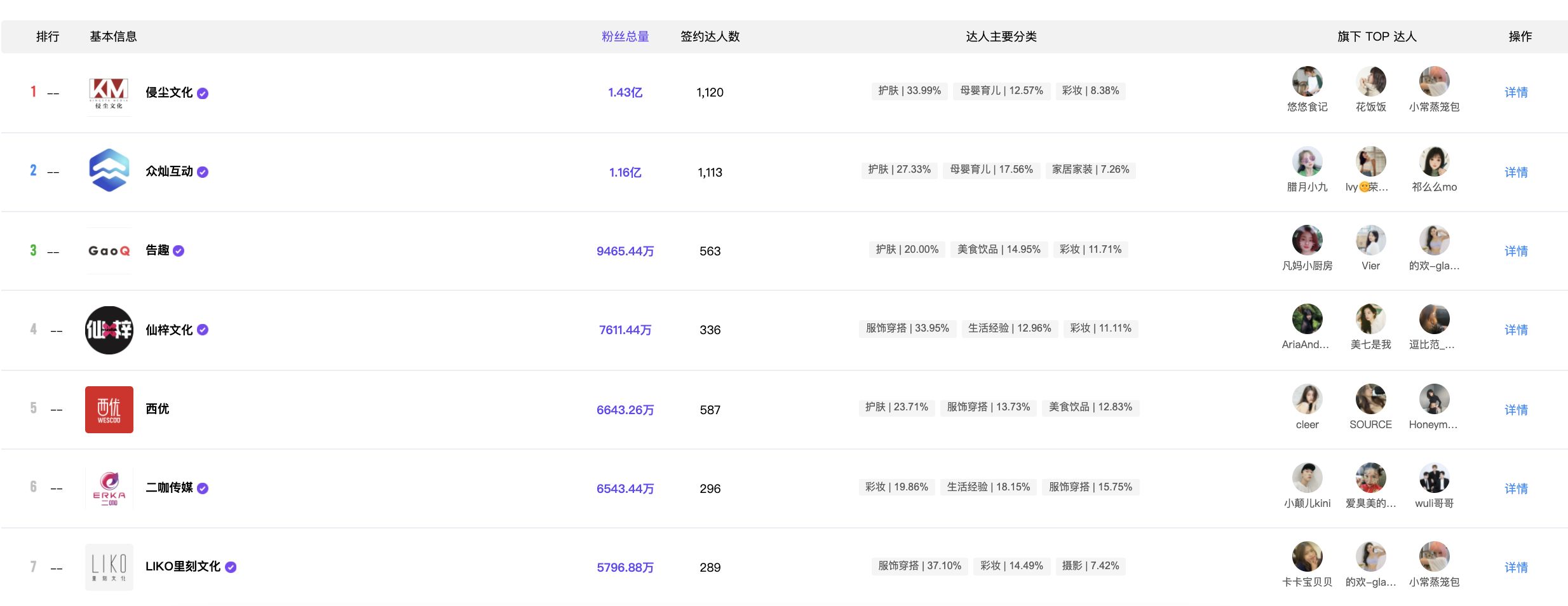The width and height of the screenshot is (1568, 606).
Task: Click 签约达人数 column header
Action: click(710, 37)
